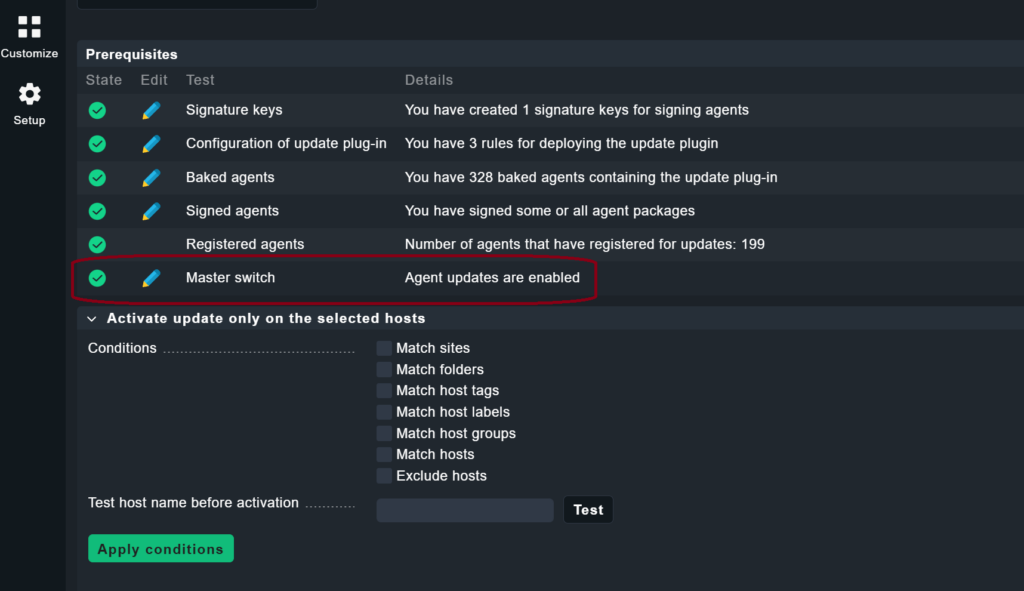The image size is (1024, 591).
Task: Enable Match host groups filtering
Action: pos(384,433)
